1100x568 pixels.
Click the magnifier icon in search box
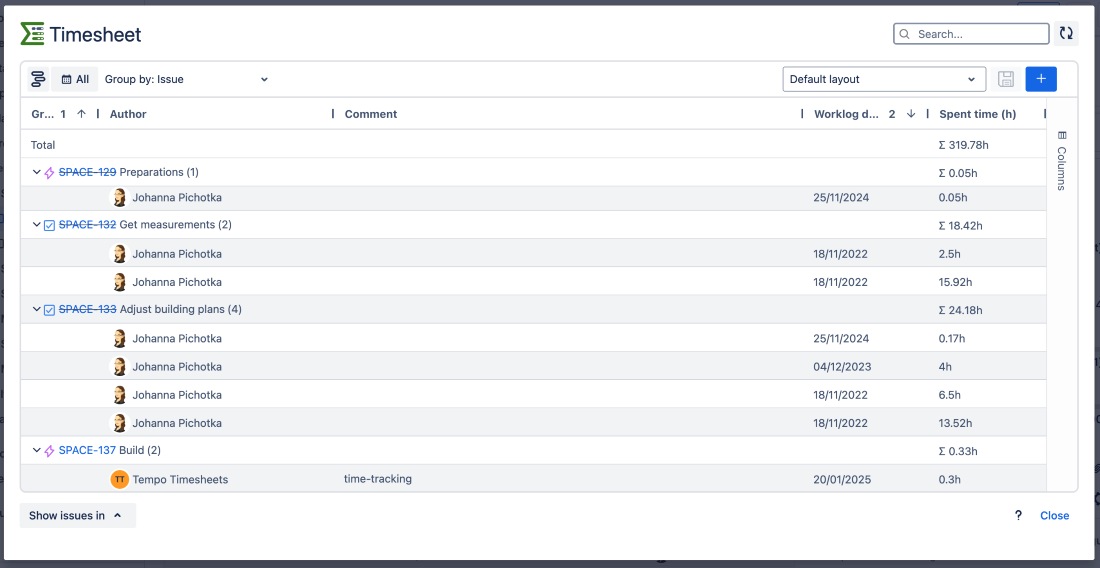point(905,34)
